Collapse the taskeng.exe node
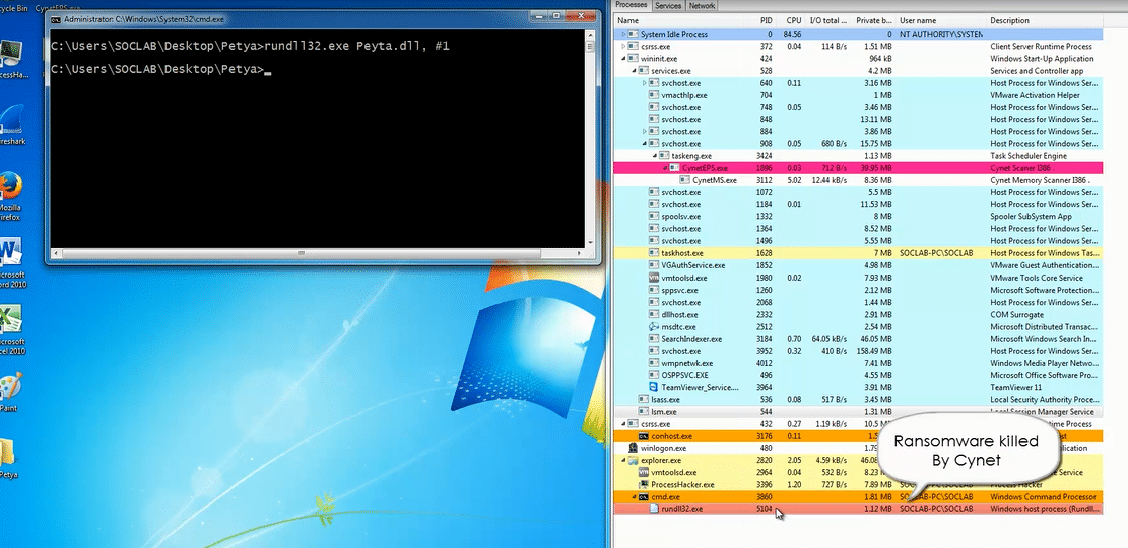The image size is (1128, 548). tap(655, 156)
